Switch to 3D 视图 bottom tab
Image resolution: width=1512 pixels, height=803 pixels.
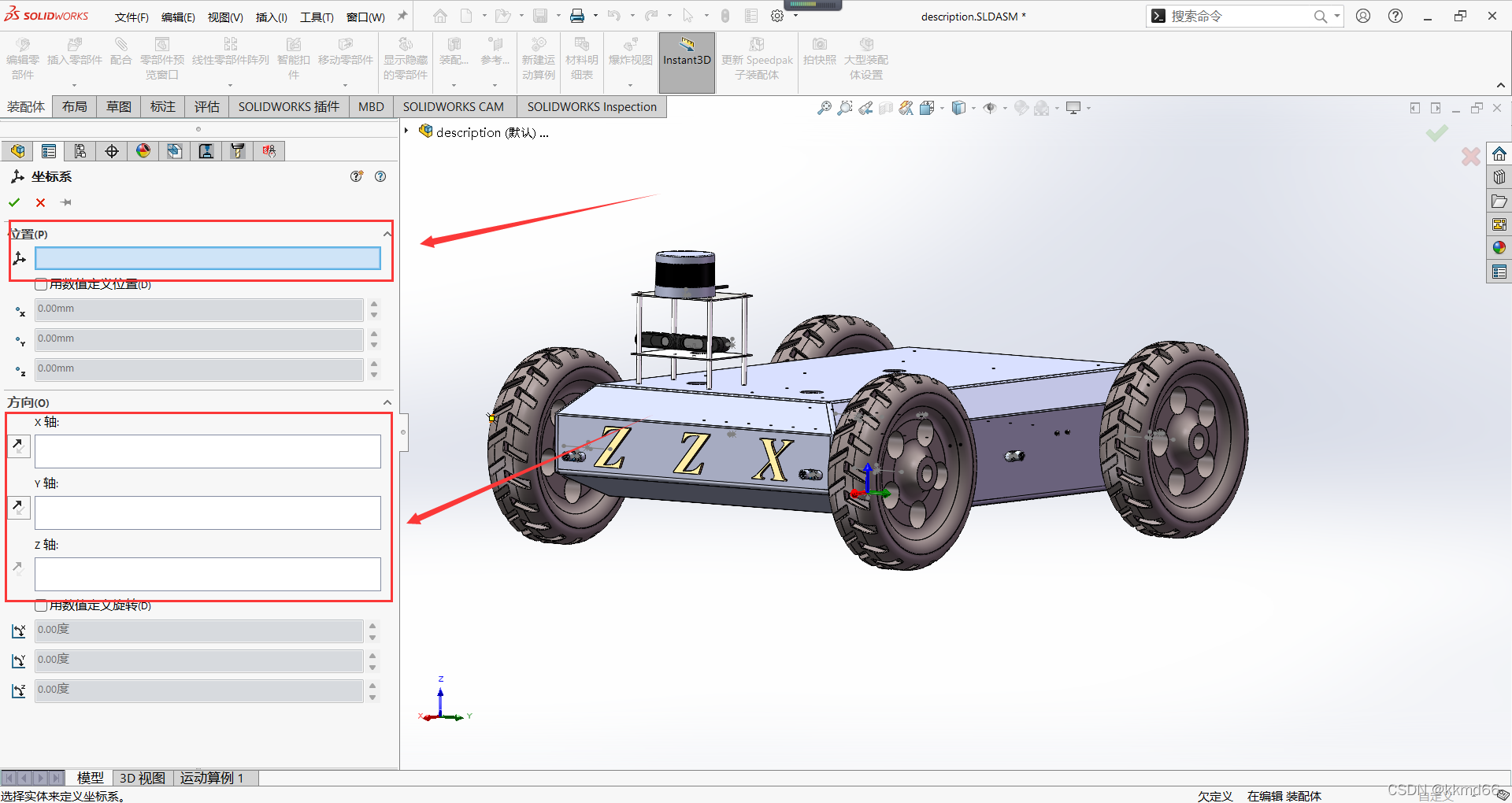143,778
